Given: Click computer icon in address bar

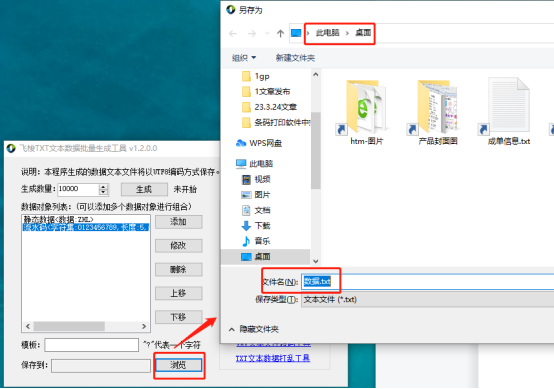Looking at the screenshot, I should coord(296,33).
